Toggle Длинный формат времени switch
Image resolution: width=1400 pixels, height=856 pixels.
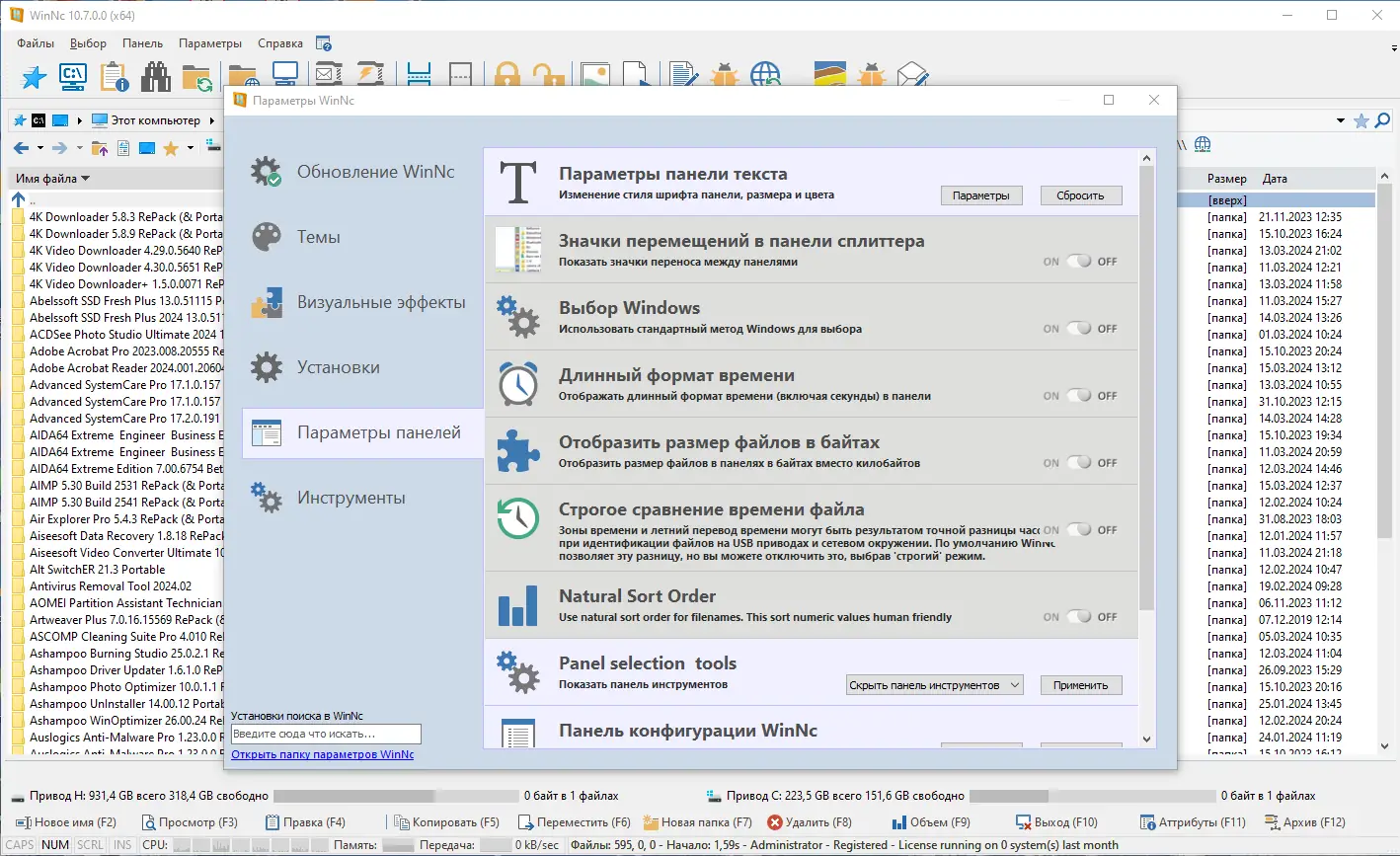(x=1080, y=396)
